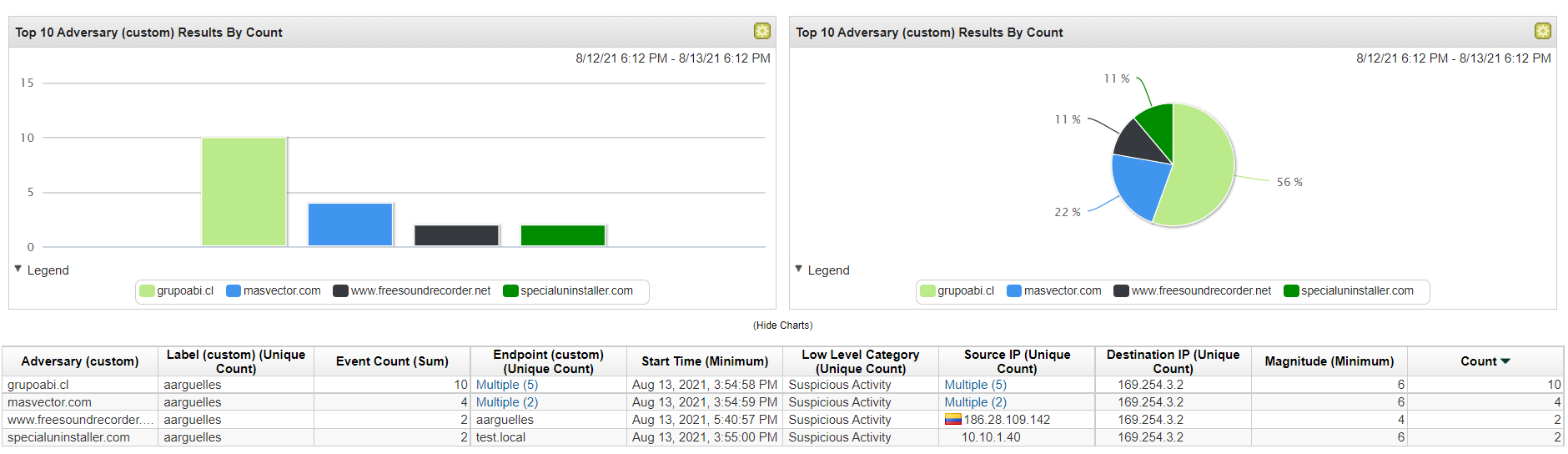
Task: Click grupoabi.cl light green legend swatch in bar chart
Action: coord(147,291)
